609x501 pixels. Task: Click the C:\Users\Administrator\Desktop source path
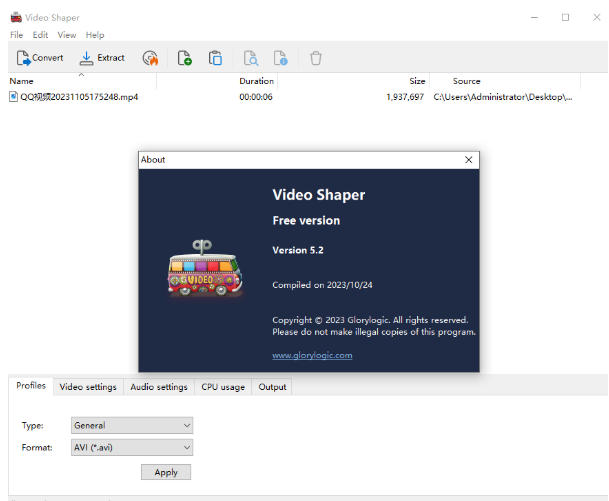coord(503,97)
